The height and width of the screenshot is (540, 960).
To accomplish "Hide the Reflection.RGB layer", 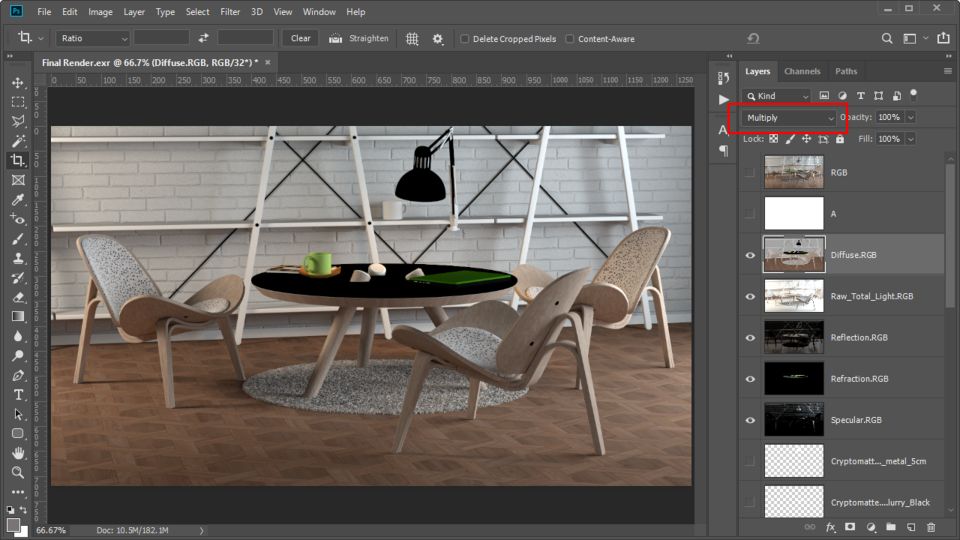I will pos(750,338).
